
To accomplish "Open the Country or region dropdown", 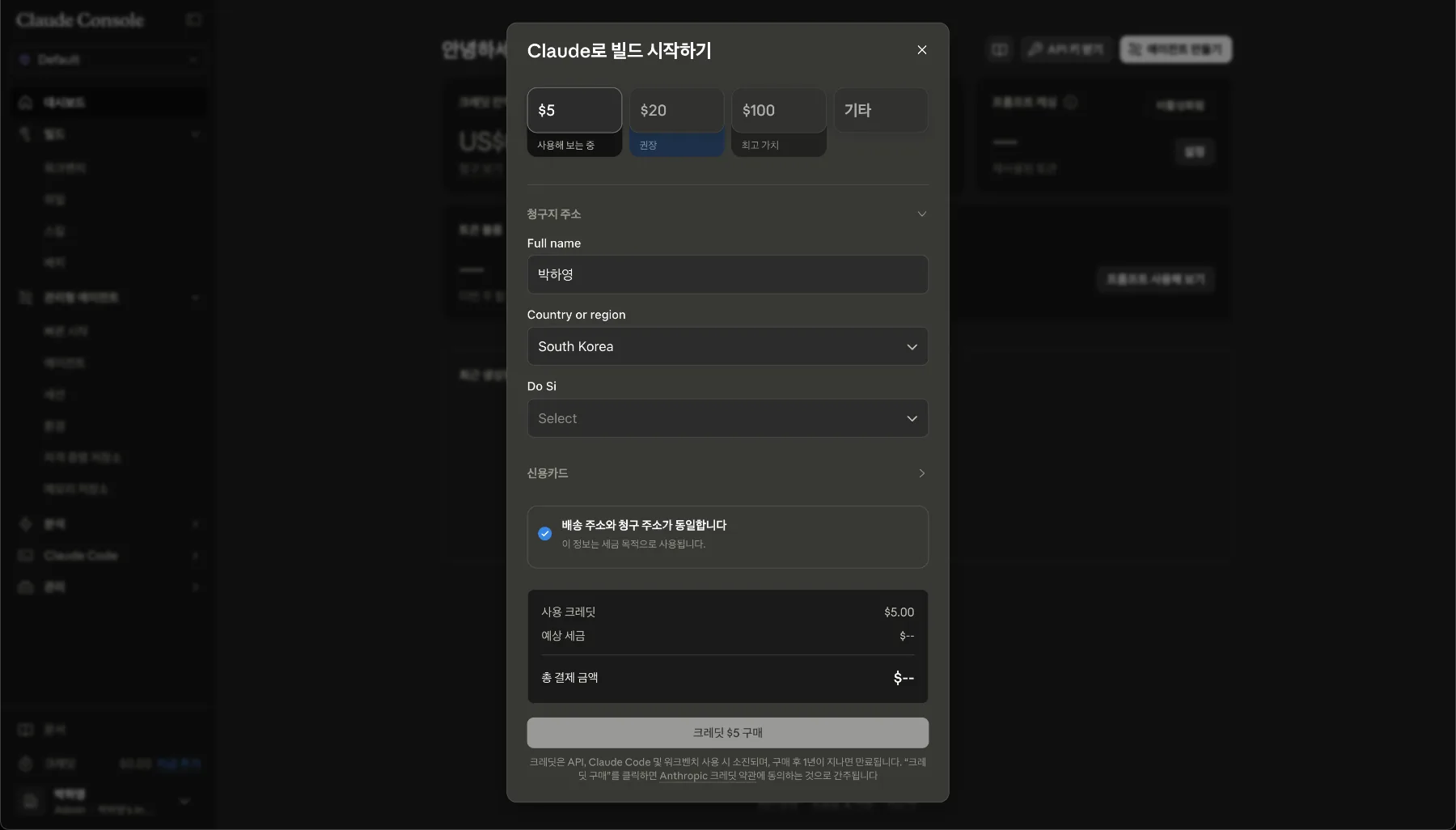I will [x=727, y=346].
